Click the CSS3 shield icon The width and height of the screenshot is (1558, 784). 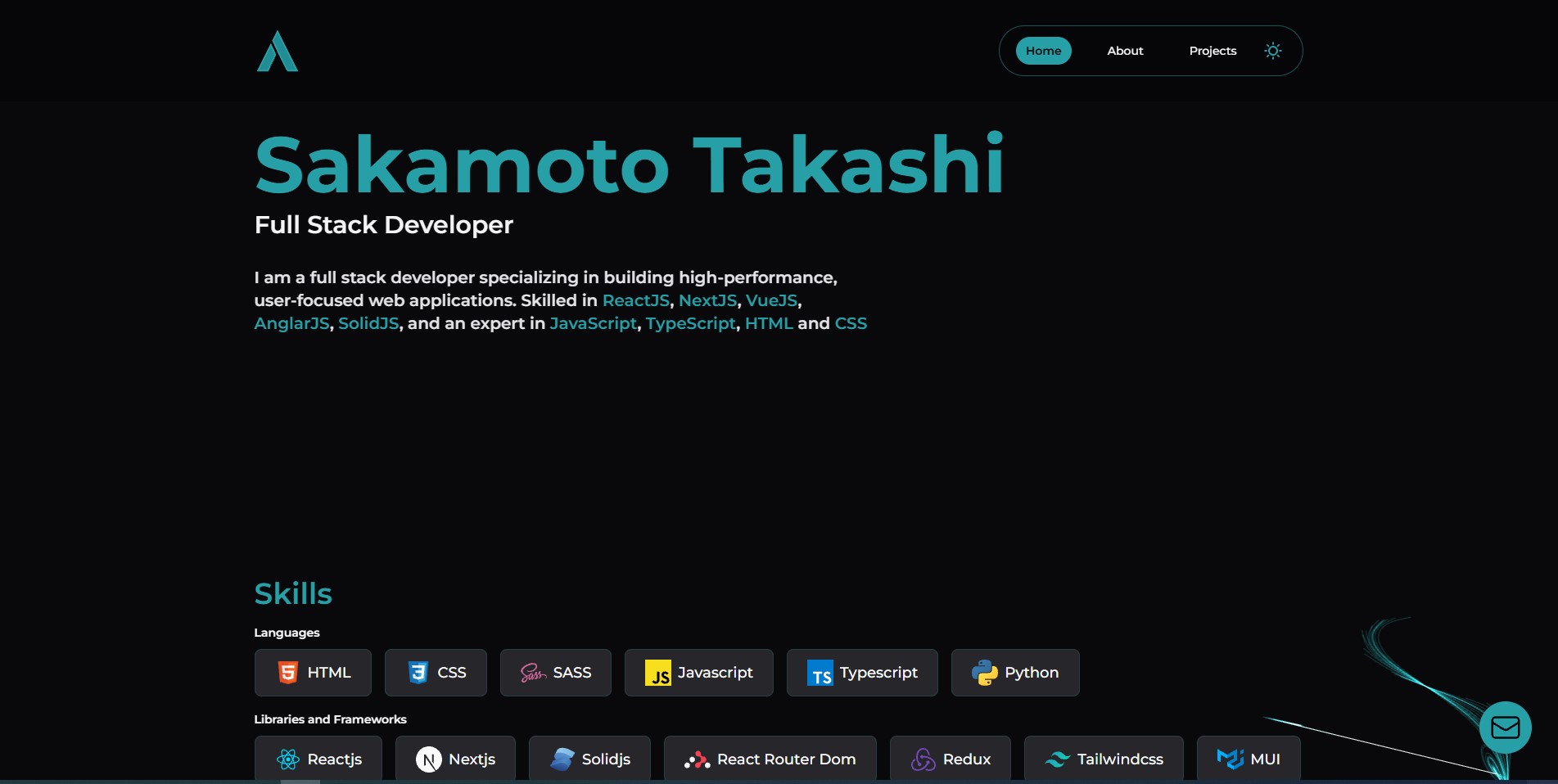click(x=418, y=673)
